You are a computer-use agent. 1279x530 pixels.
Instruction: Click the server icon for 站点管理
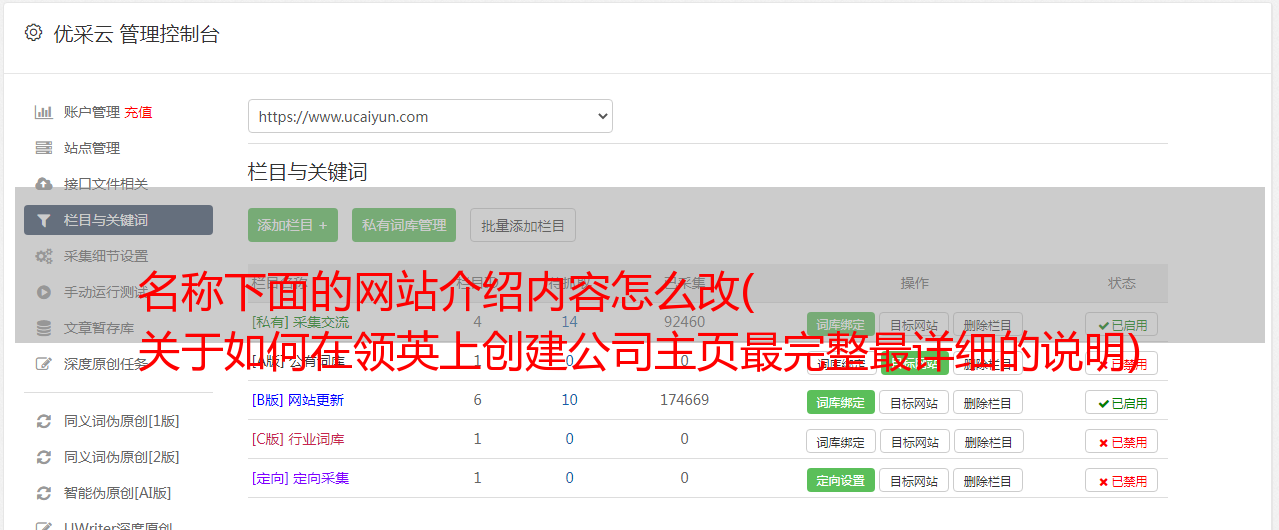[43, 148]
